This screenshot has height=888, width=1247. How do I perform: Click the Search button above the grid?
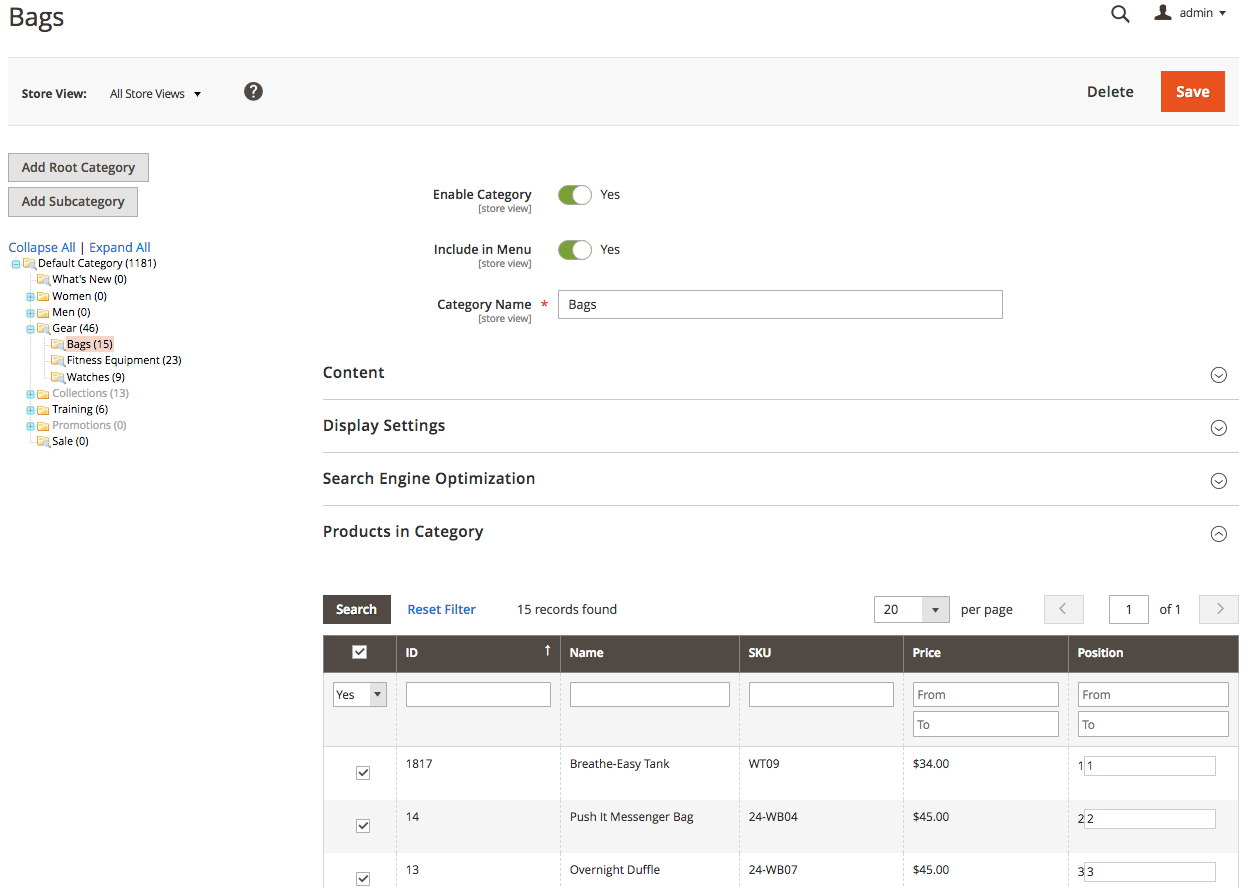356,609
